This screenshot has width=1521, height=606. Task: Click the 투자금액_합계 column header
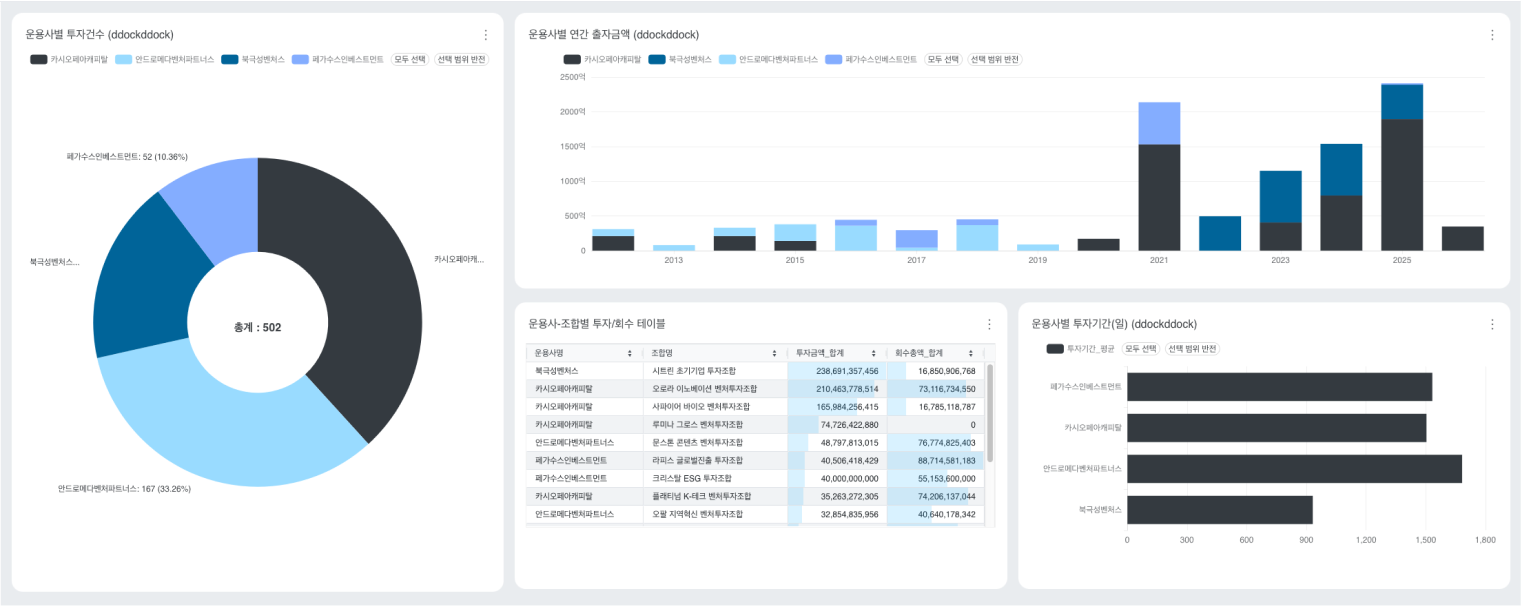[x=836, y=353]
